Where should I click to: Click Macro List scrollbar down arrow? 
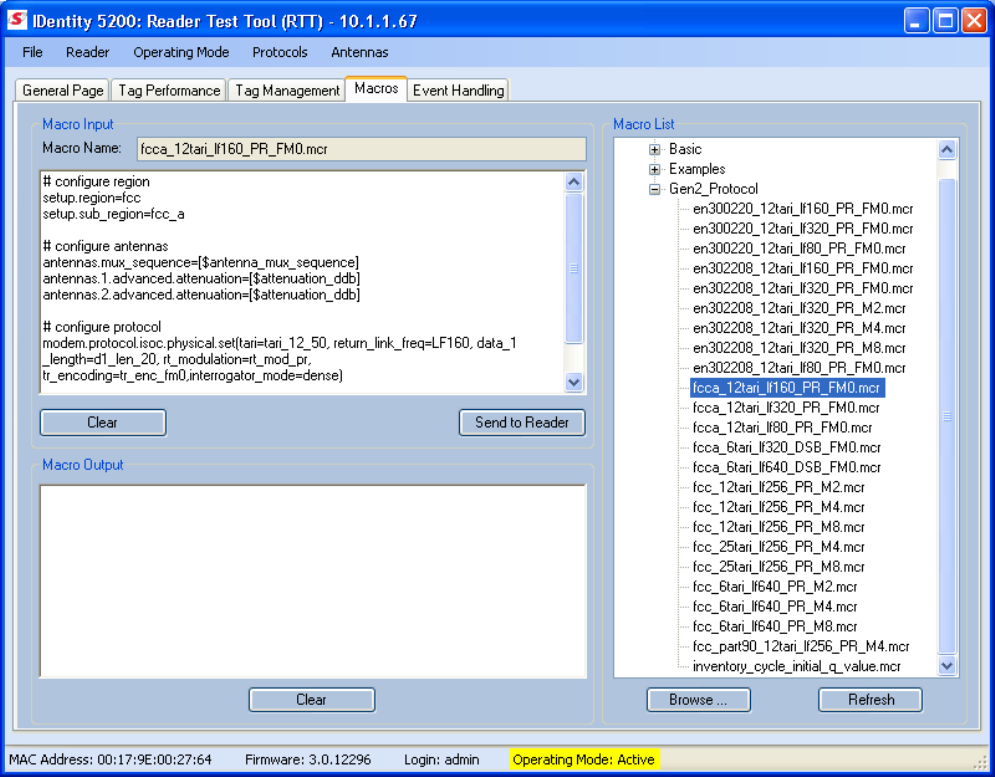tap(947, 666)
